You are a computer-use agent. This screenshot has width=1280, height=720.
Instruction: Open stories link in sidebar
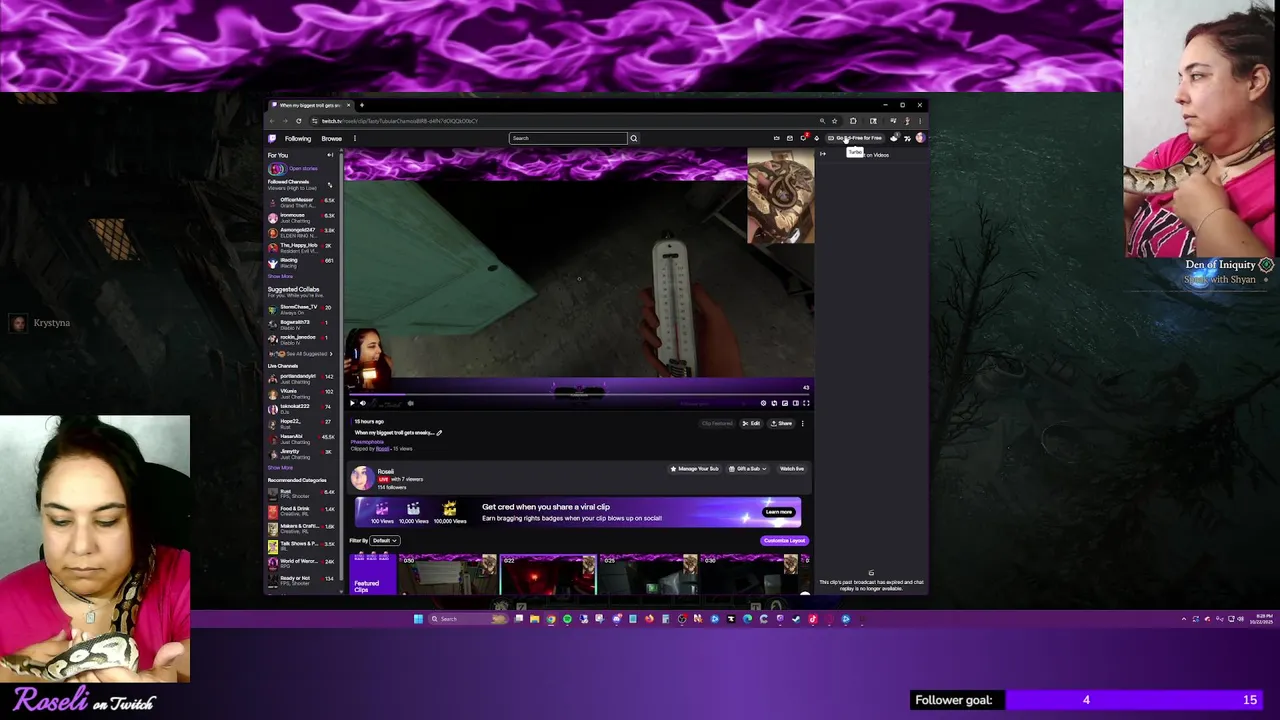[303, 168]
